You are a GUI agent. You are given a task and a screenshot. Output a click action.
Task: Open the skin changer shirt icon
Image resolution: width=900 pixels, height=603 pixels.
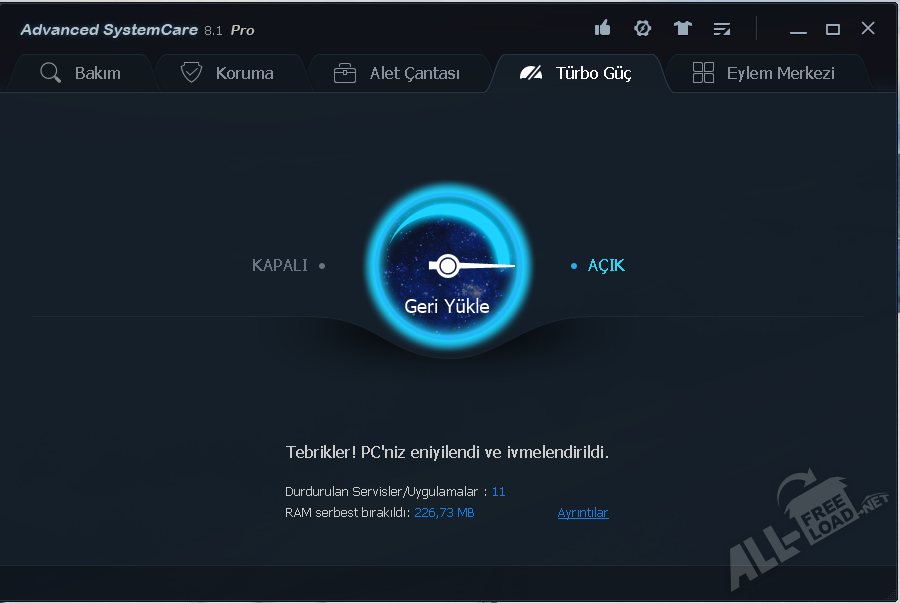[683, 28]
